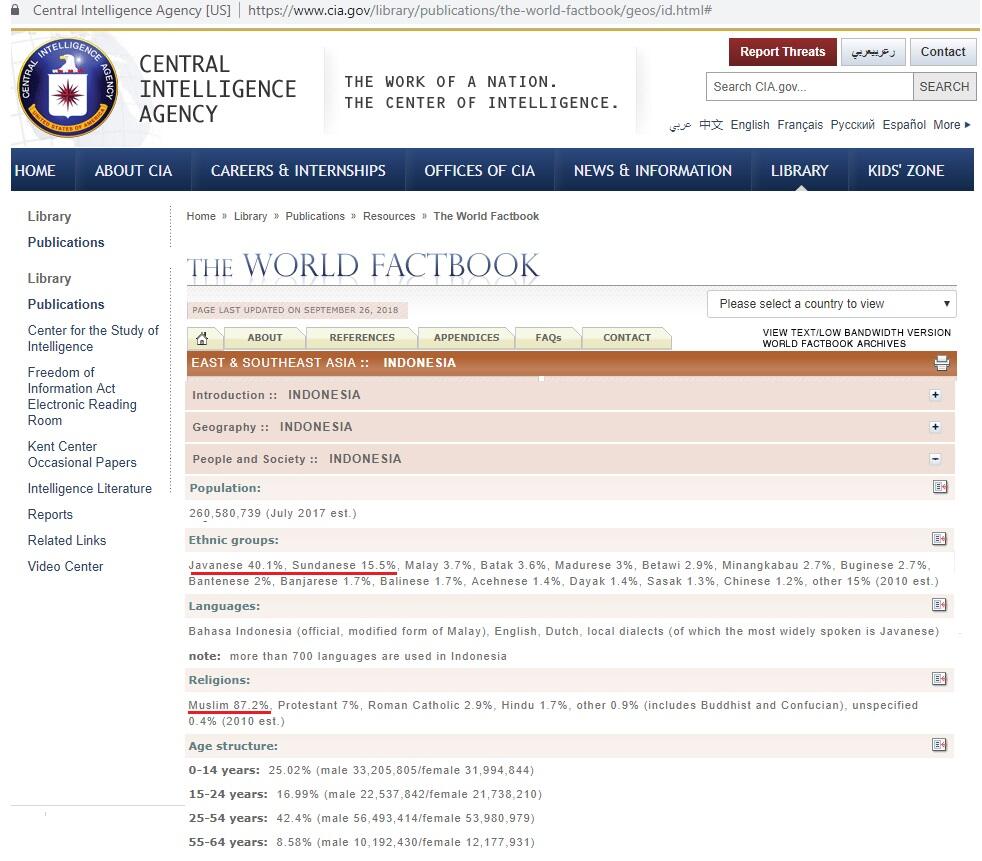Open field listing icon for Religions
The height and width of the screenshot is (861, 982).
point(939,679)
